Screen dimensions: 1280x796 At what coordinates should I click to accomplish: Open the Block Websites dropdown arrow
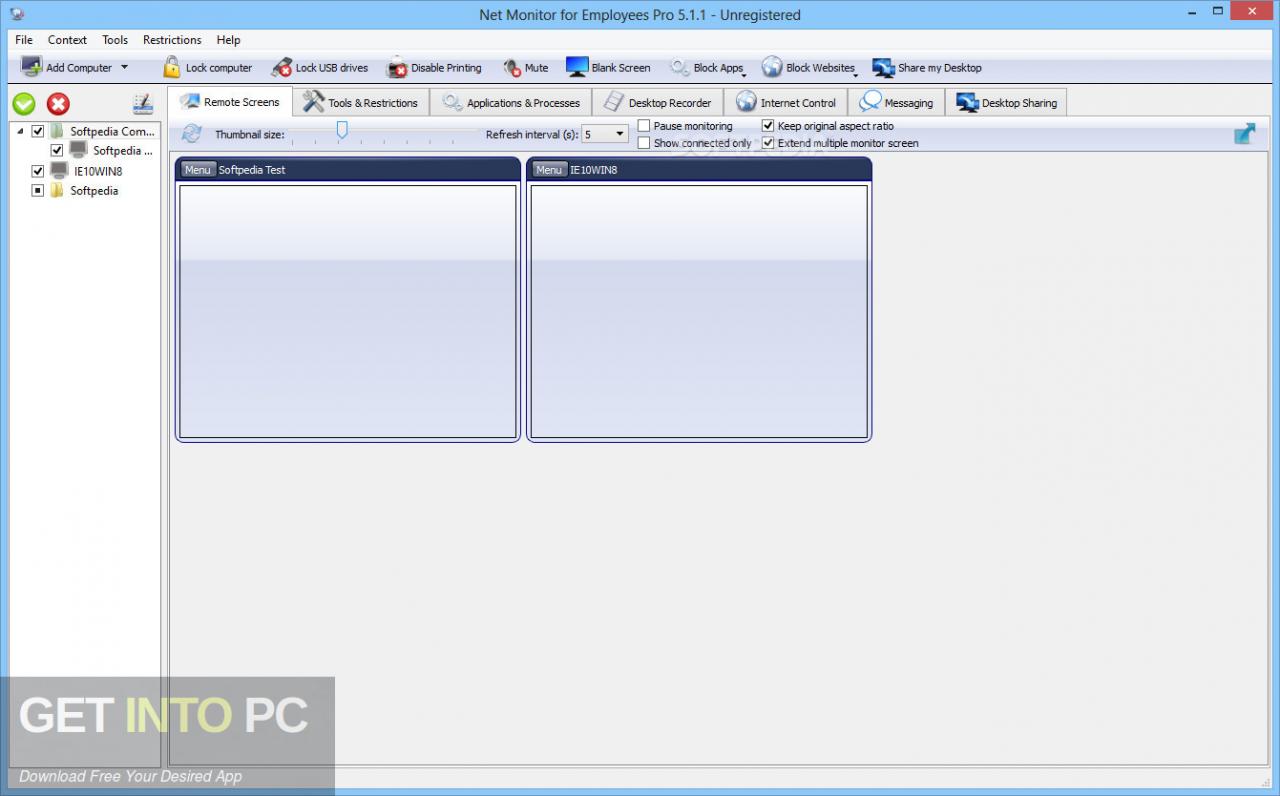856,74
